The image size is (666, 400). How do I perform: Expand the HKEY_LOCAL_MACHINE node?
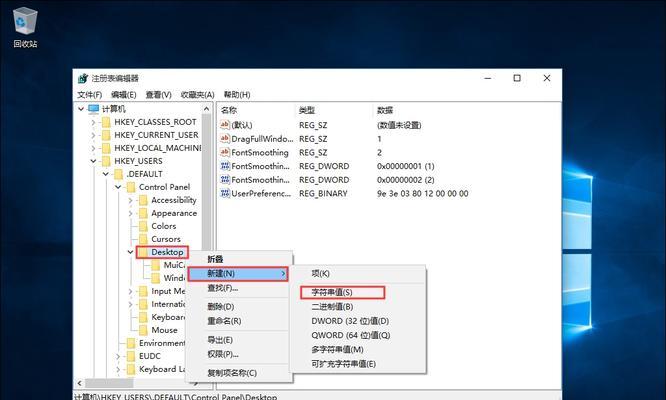[93, 148]
